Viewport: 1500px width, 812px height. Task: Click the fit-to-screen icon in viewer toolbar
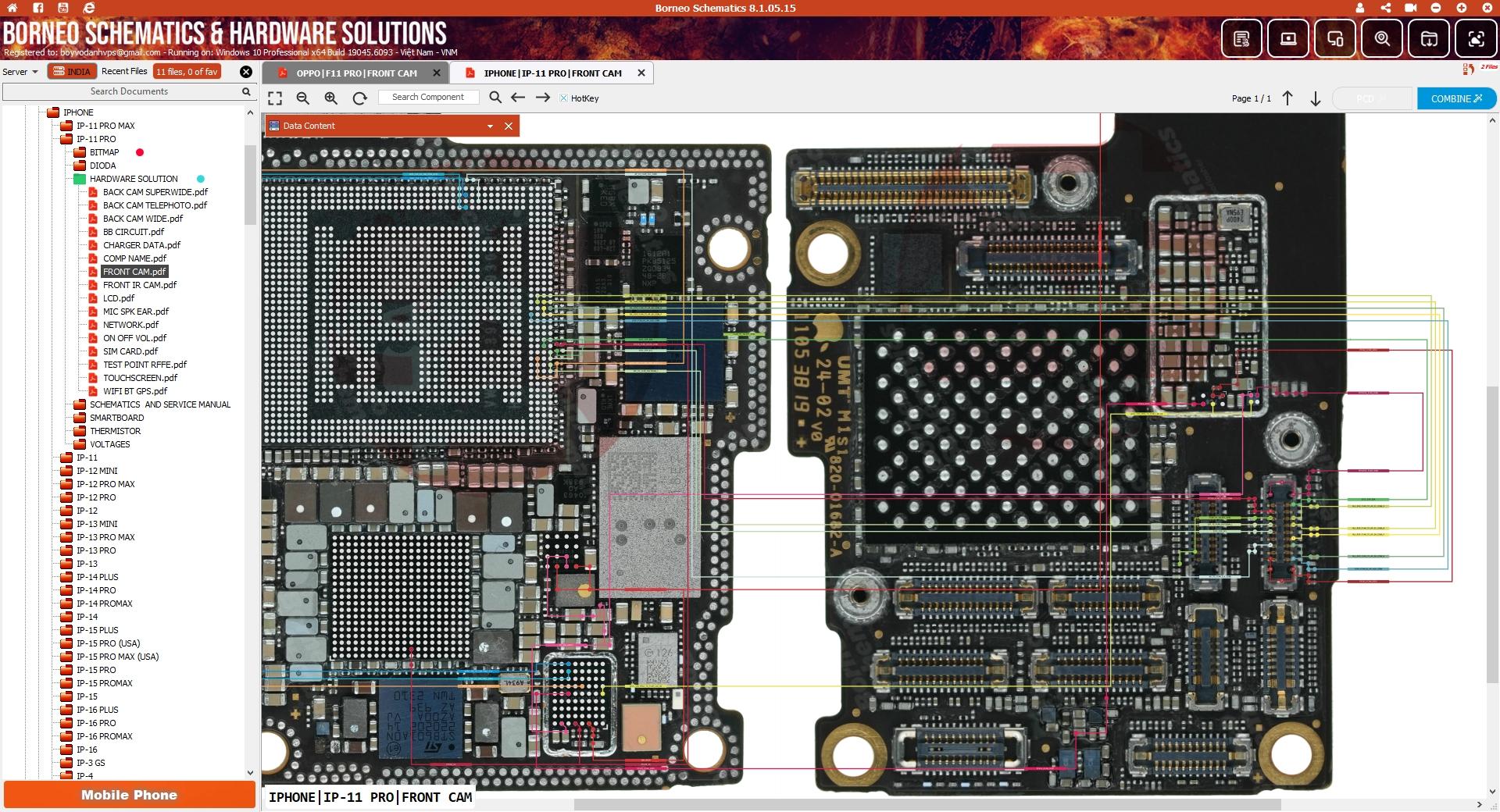click(275, 98)
